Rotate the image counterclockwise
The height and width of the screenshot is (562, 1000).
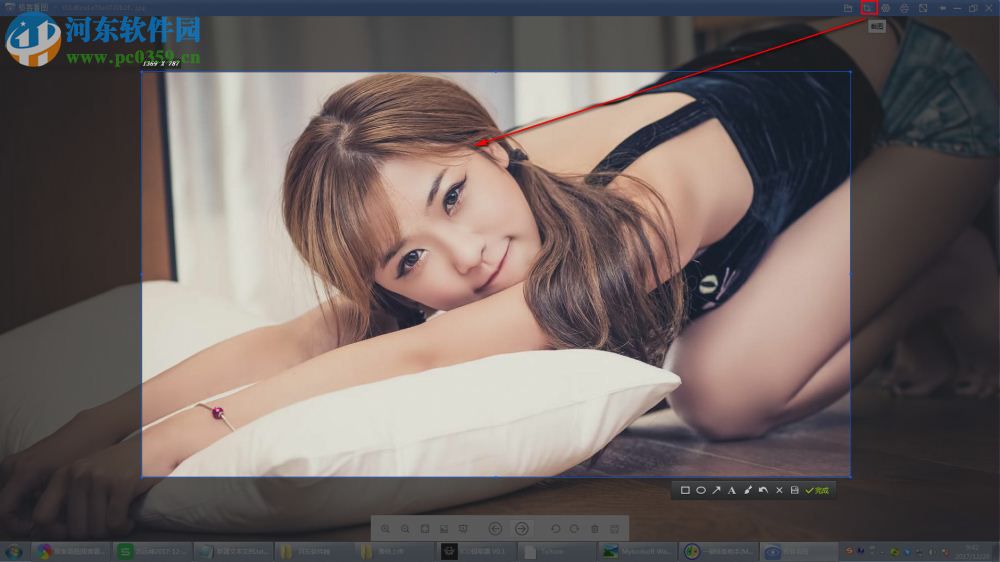click(555, 529)
